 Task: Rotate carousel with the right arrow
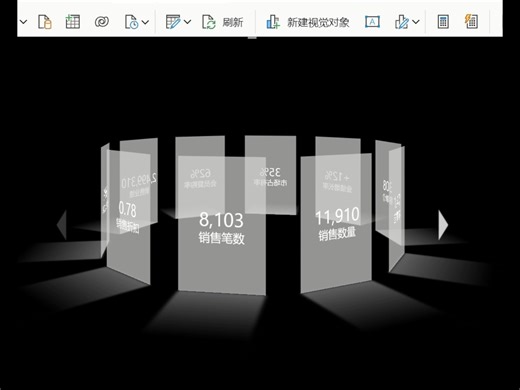[443, 225]
